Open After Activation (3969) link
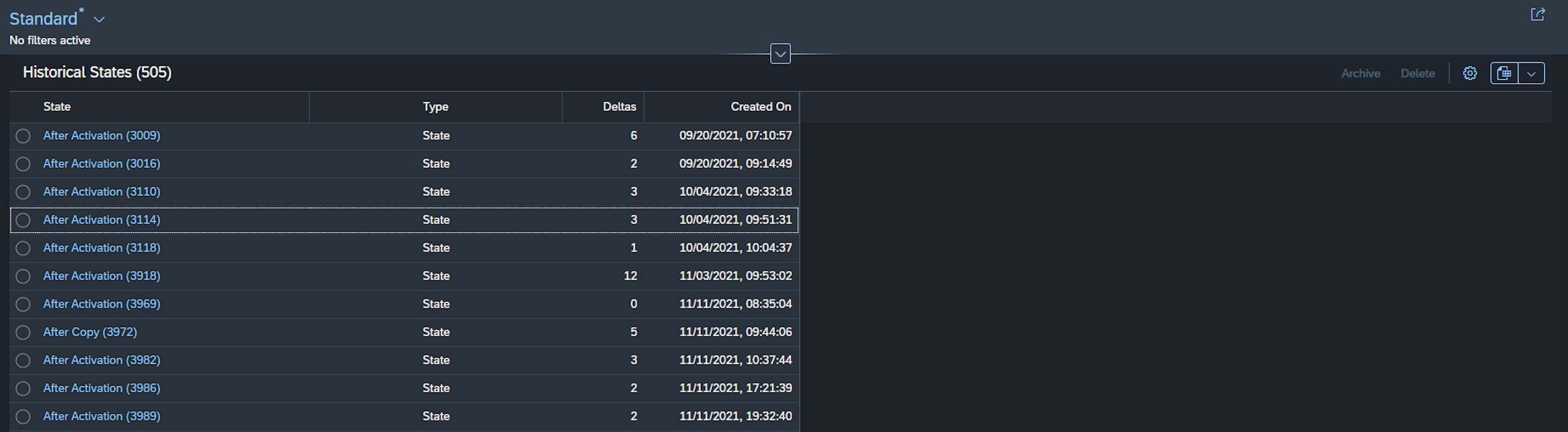This screenshot has height=432, width=1568. 102,304
